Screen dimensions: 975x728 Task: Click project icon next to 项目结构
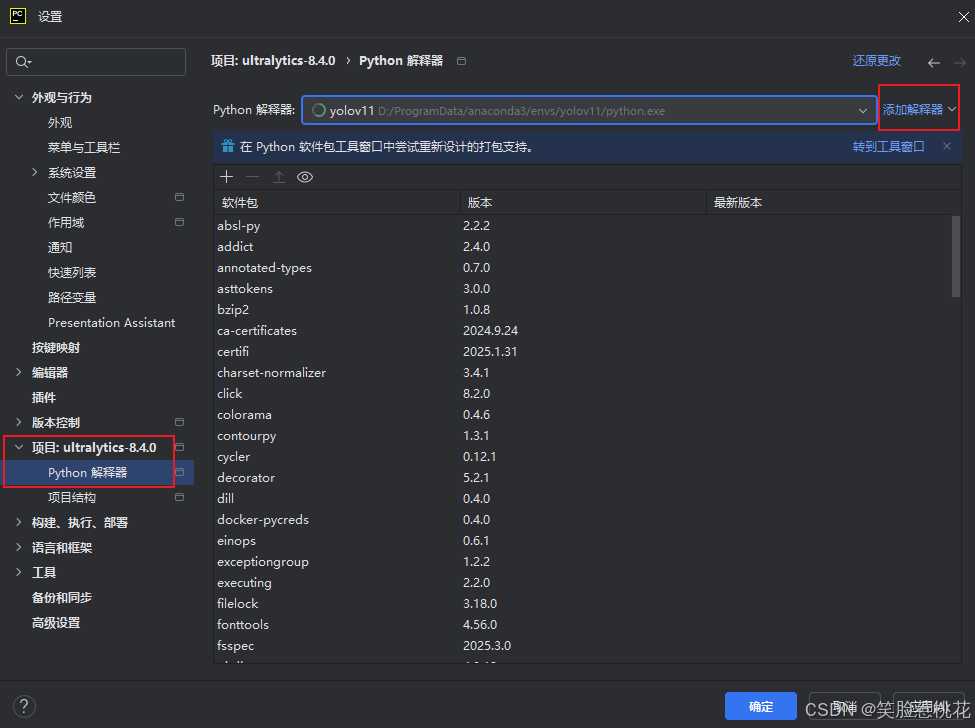pyautogui.click(x=179, y=497)
